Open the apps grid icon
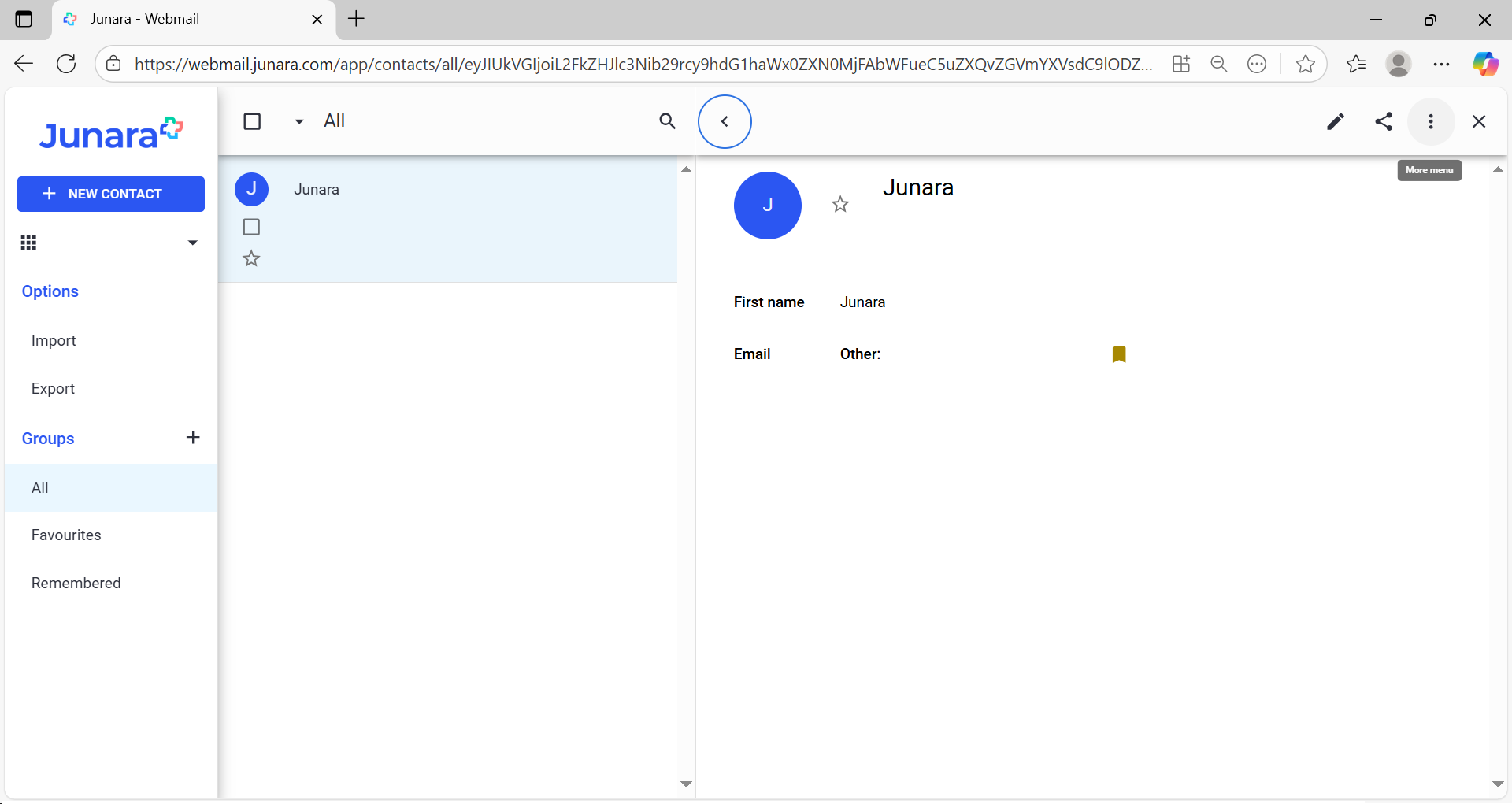 [28, 243]
